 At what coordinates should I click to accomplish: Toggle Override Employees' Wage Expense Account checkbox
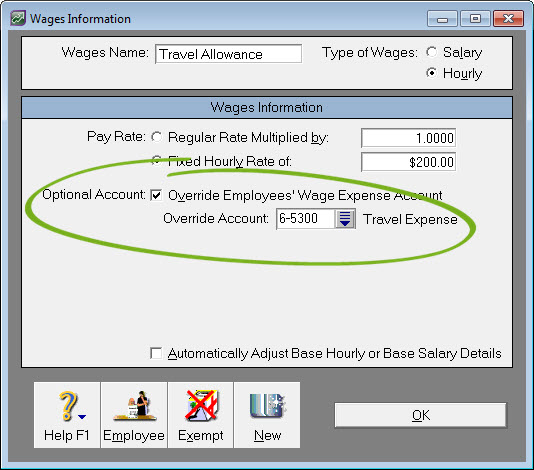click(156, 195)
